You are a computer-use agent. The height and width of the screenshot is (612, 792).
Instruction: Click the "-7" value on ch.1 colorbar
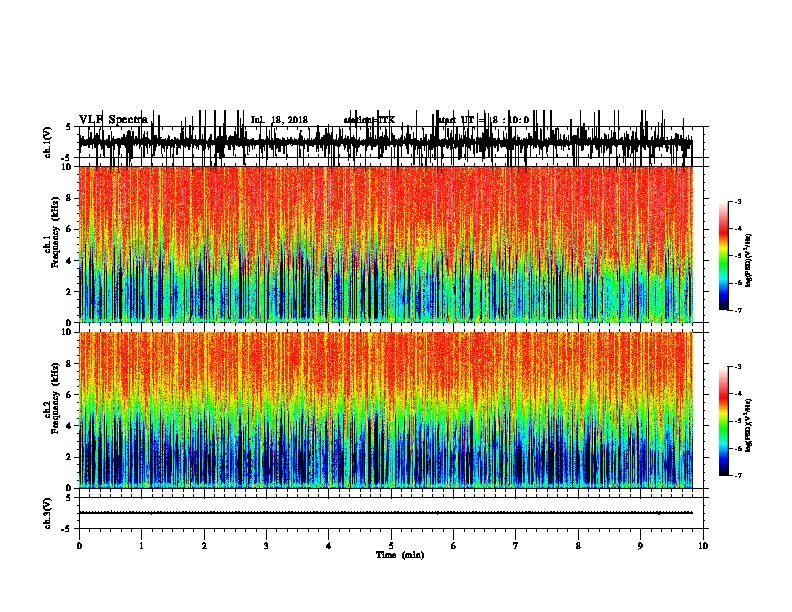(x=738, y=310)
